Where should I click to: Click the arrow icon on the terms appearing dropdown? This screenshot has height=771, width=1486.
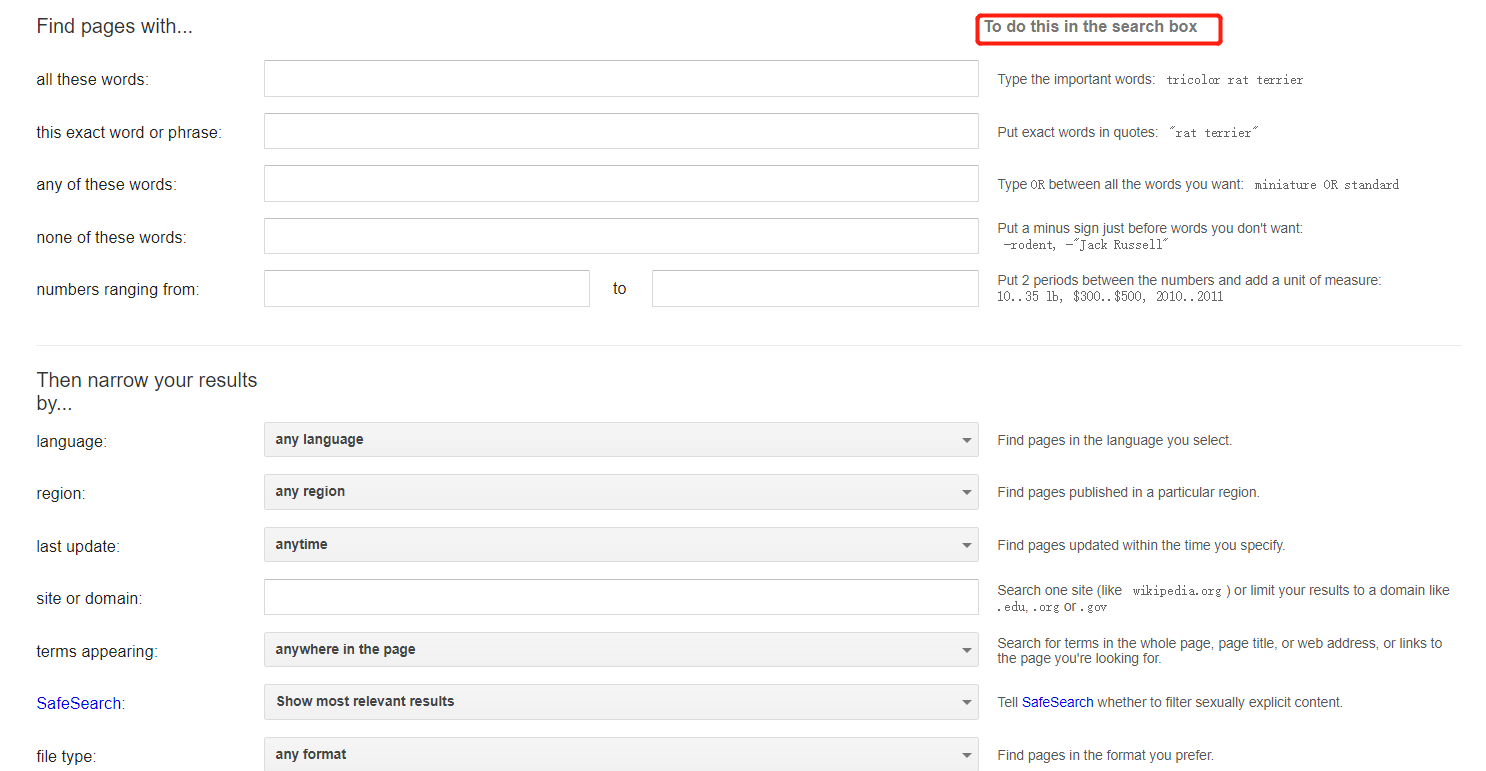point(966,650)
